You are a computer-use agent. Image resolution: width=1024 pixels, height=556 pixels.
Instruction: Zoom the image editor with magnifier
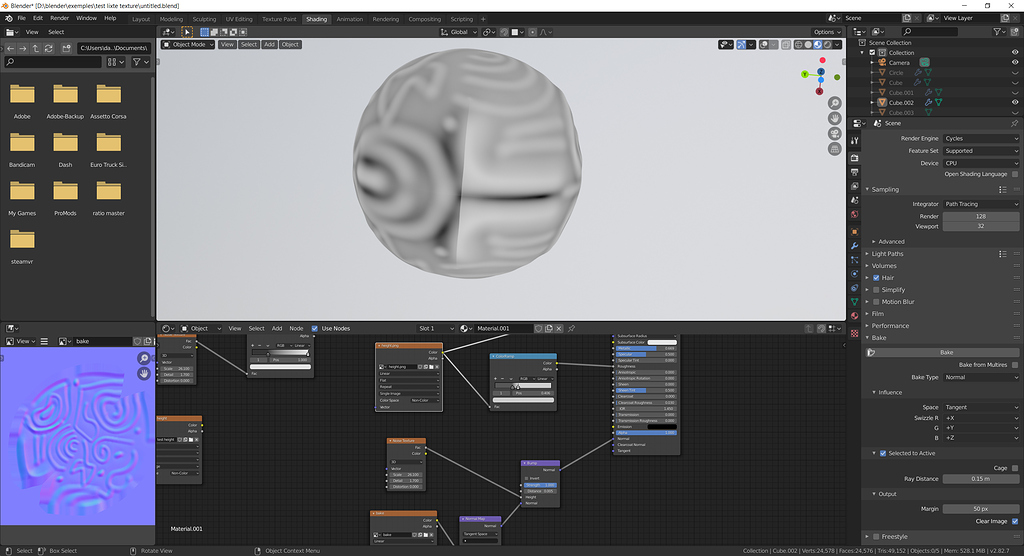(144, 358)
